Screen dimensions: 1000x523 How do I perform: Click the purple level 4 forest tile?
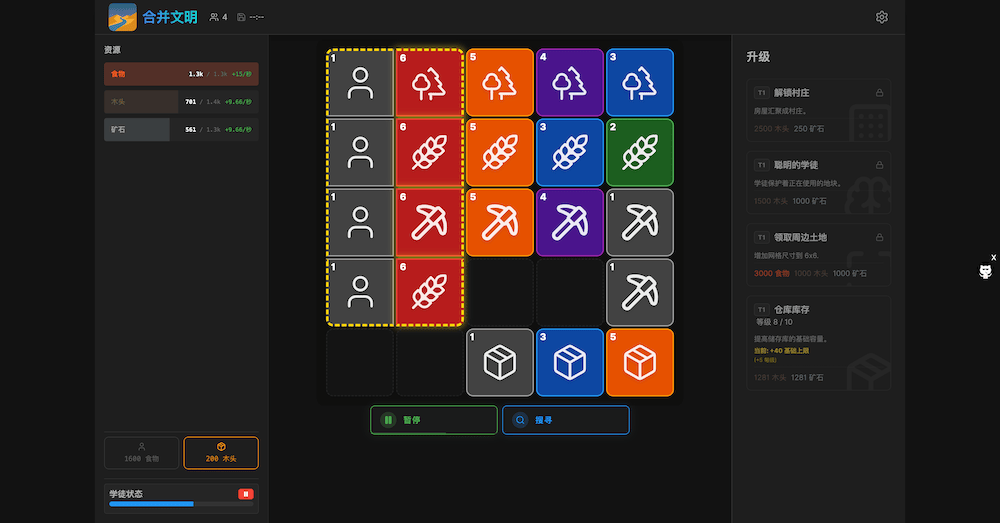(x=569, y=83)
